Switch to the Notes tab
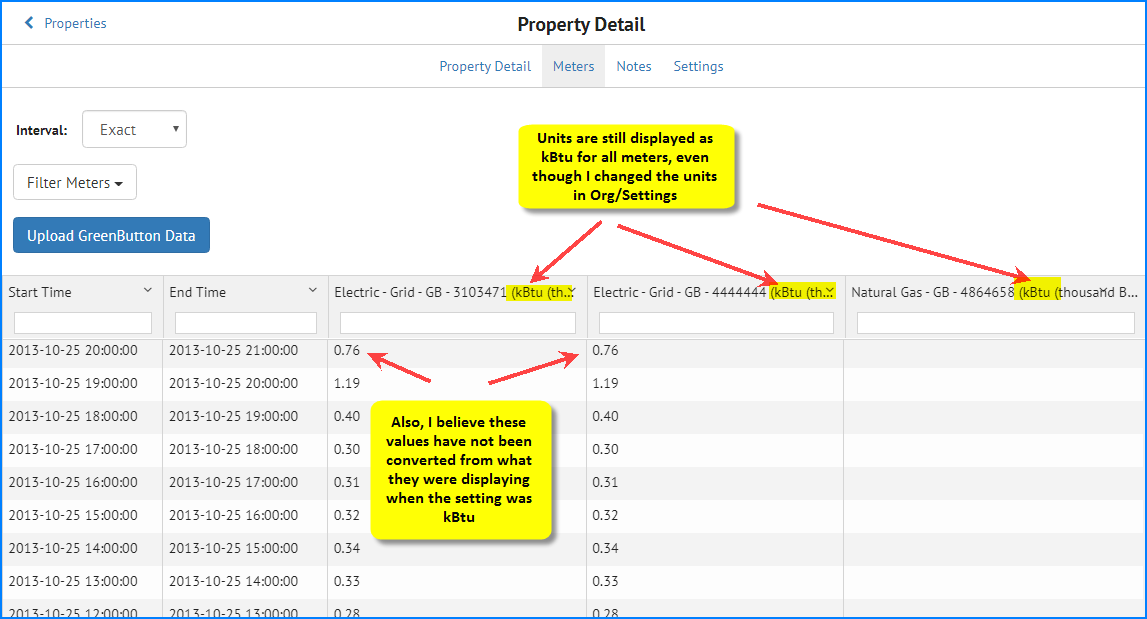Screen dimensions: 1147x619 pos(634,66)
